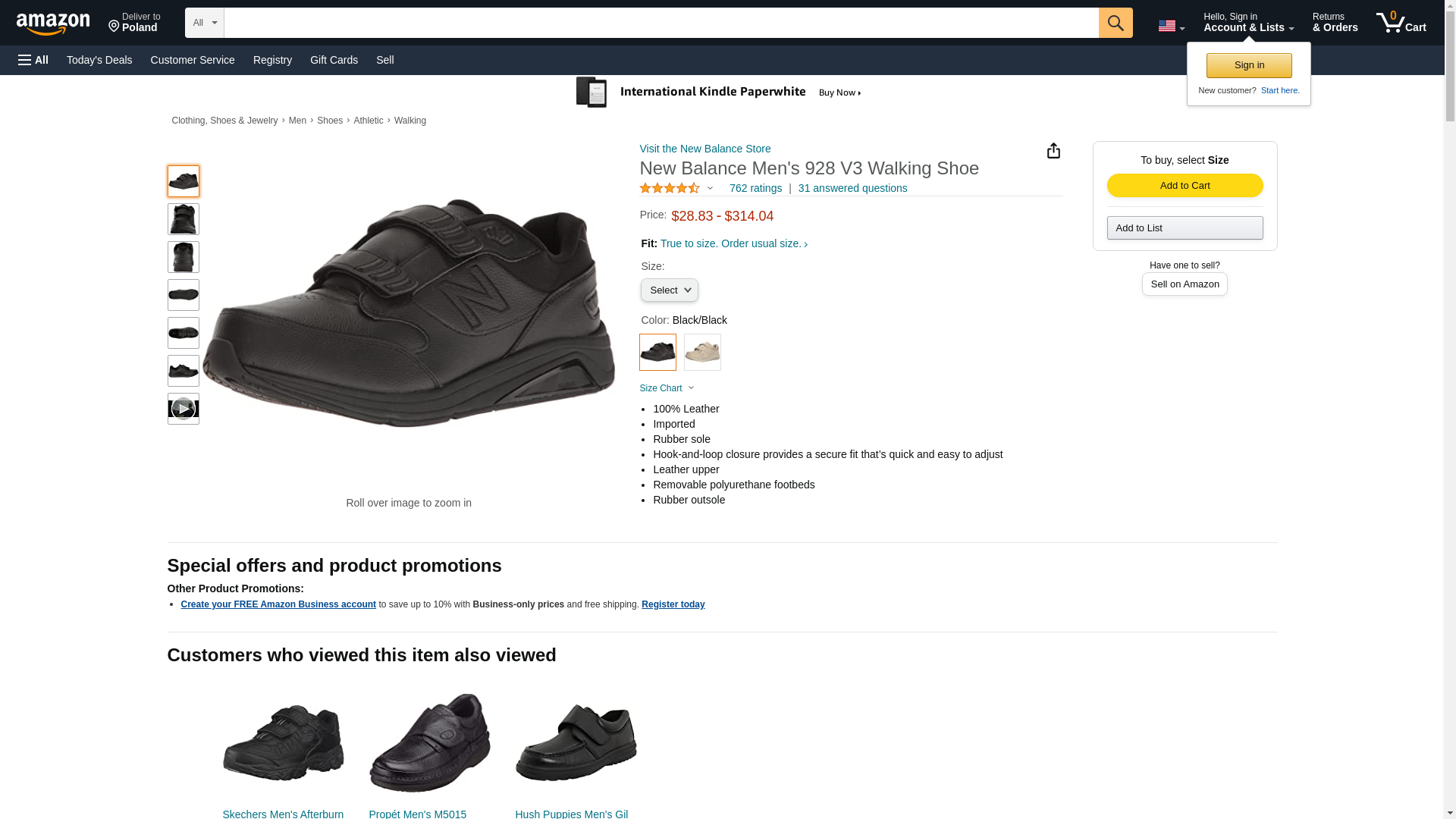Select the second shoe thumbnail image

pos(183,219)
